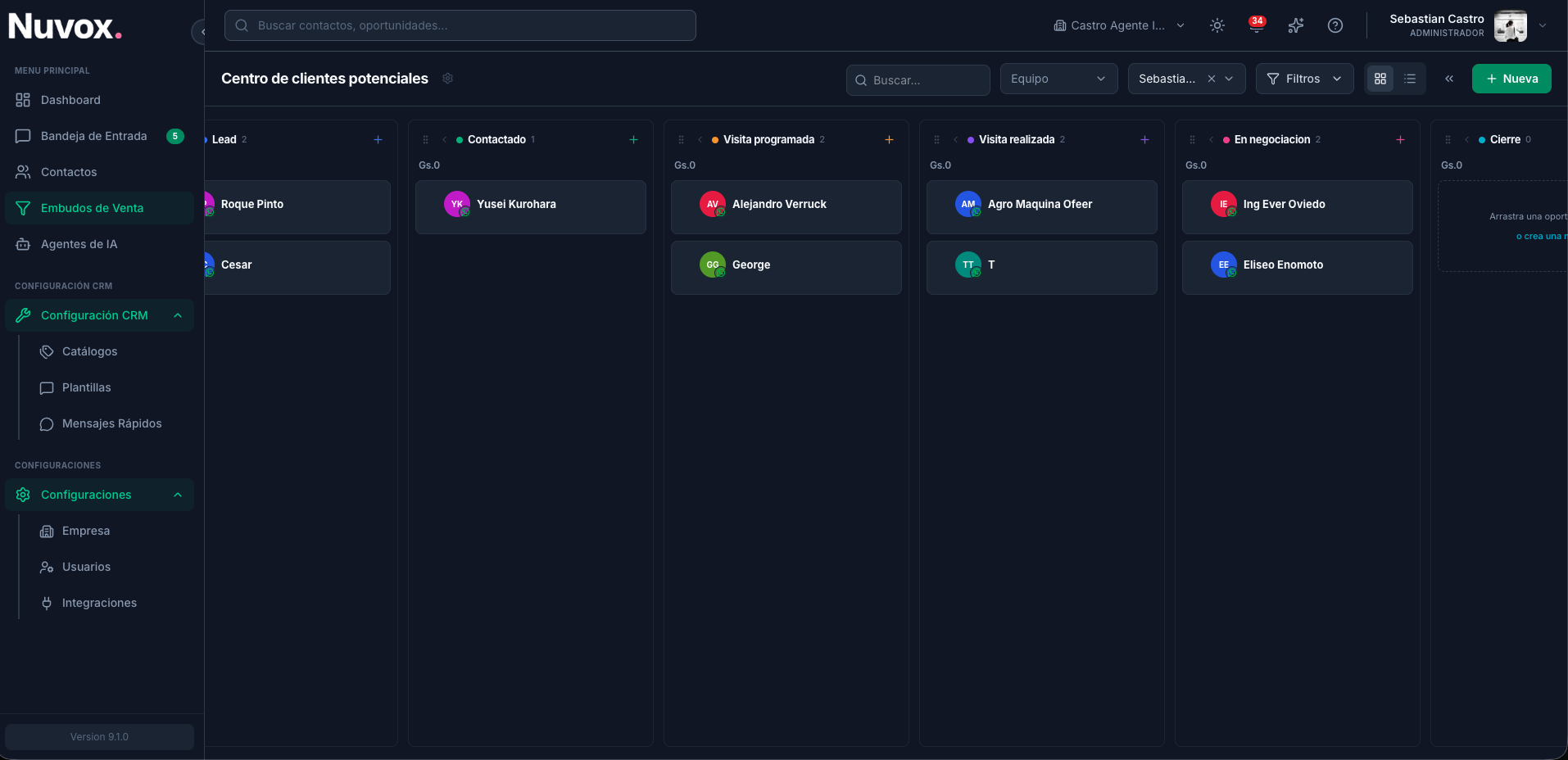1568x760 pixels.
Task: Select Embudos de Venta
Action: coord(99,208)
